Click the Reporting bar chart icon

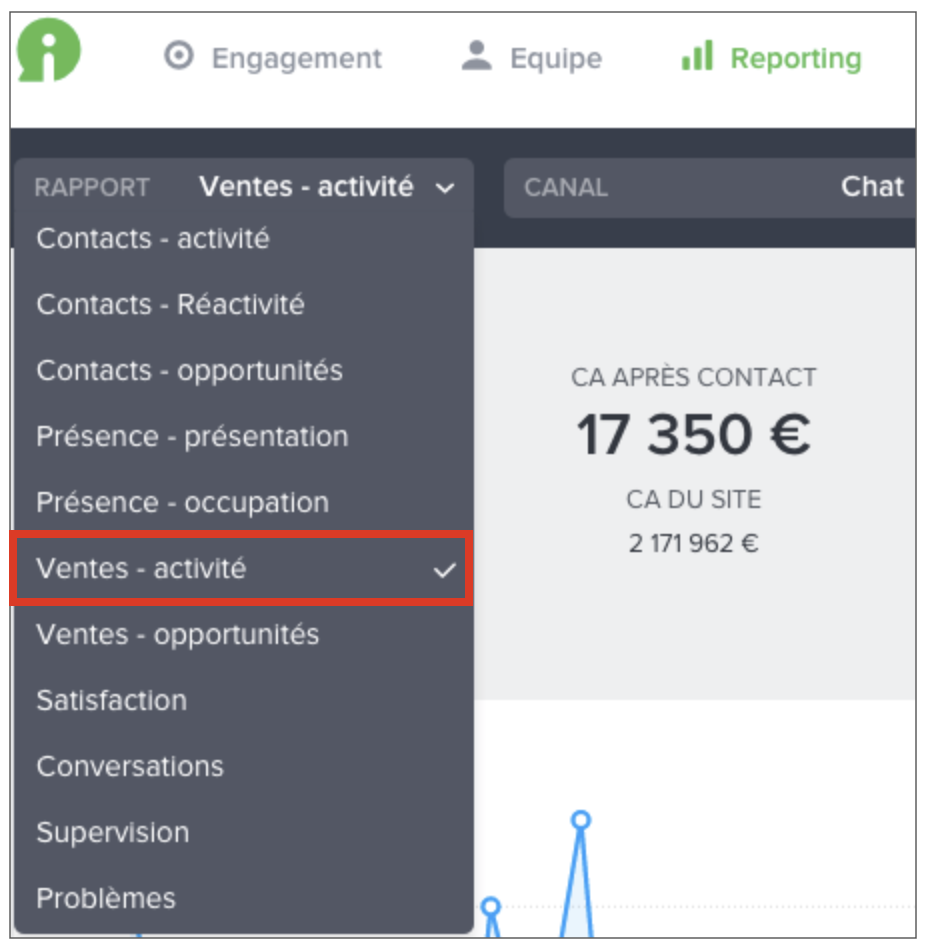697,57
